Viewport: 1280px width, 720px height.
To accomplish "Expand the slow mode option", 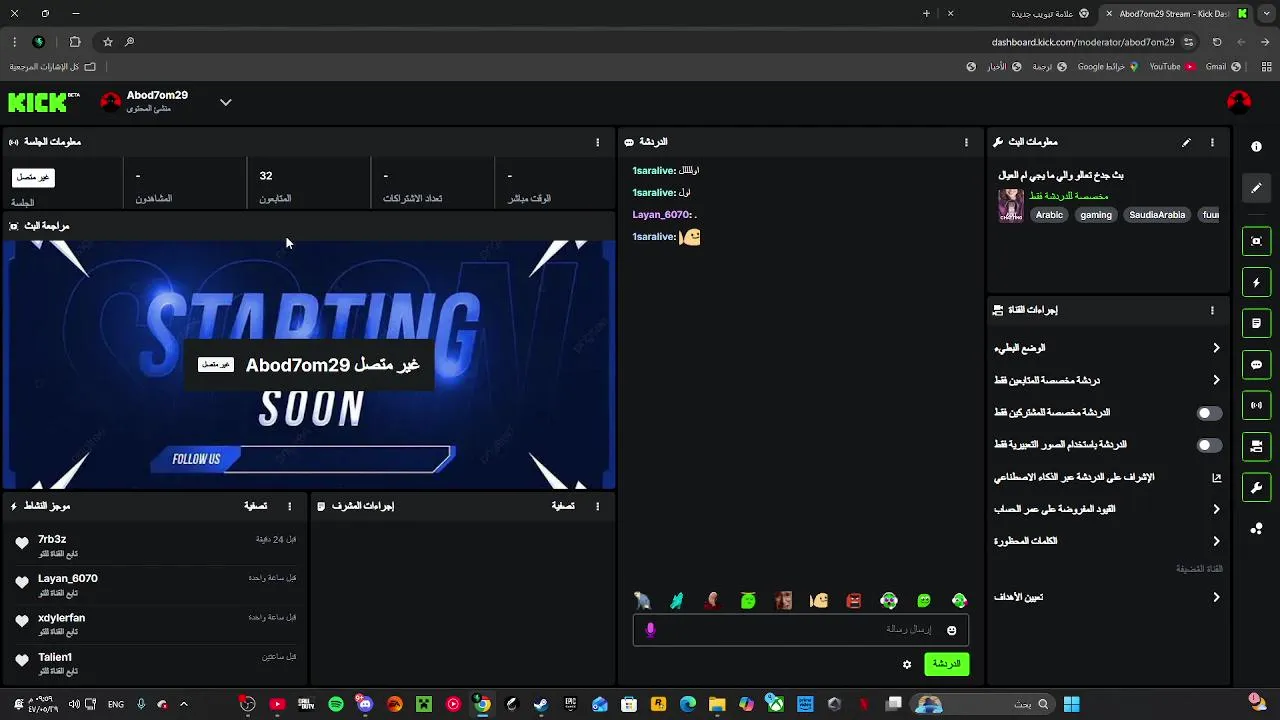I will coord(1108,348).
